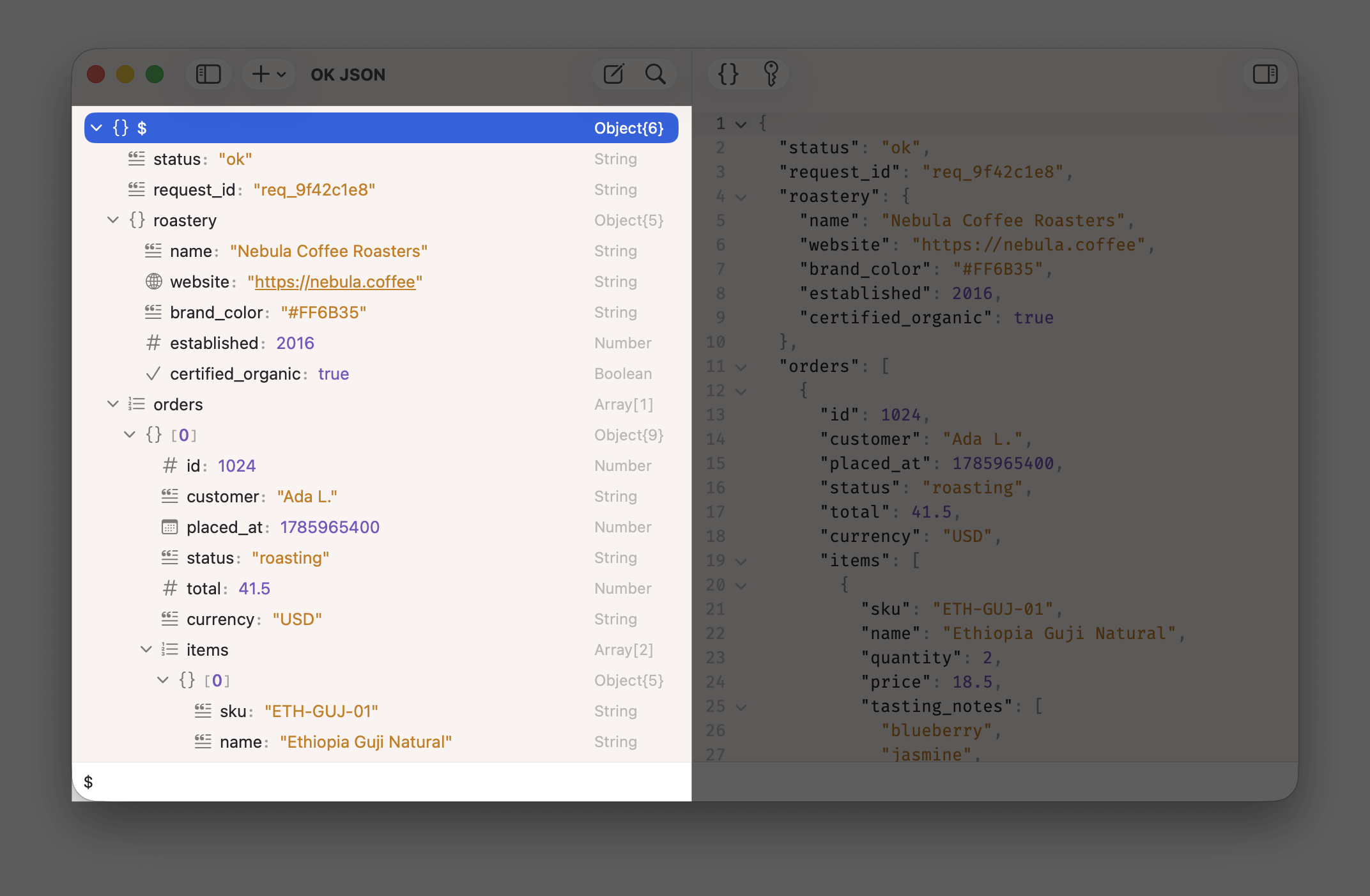Viewport: 1370px width, 896px height.
Task: Fold the roastery block at line 4
Action: (x=741, y=197)
